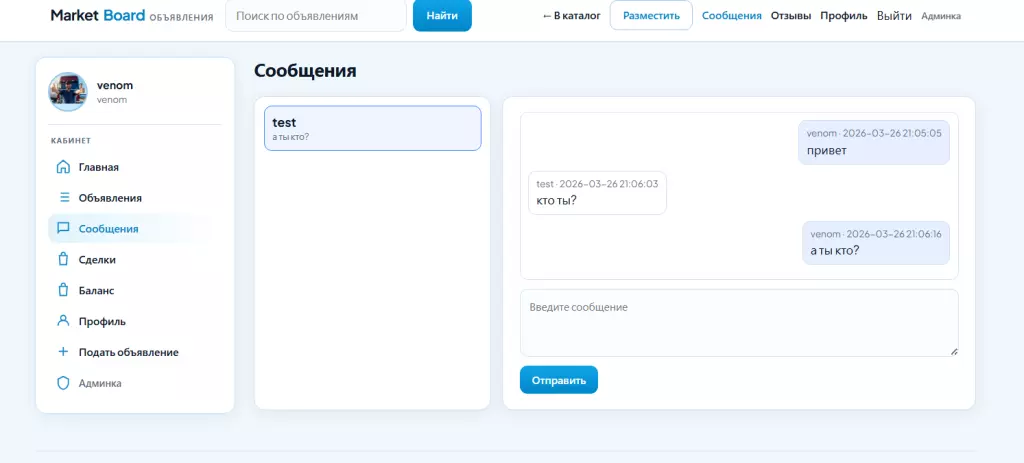Follow the ← В каталог link
Image resolution: width=1024 pixels, height=463 pixels.
point(574,16)
